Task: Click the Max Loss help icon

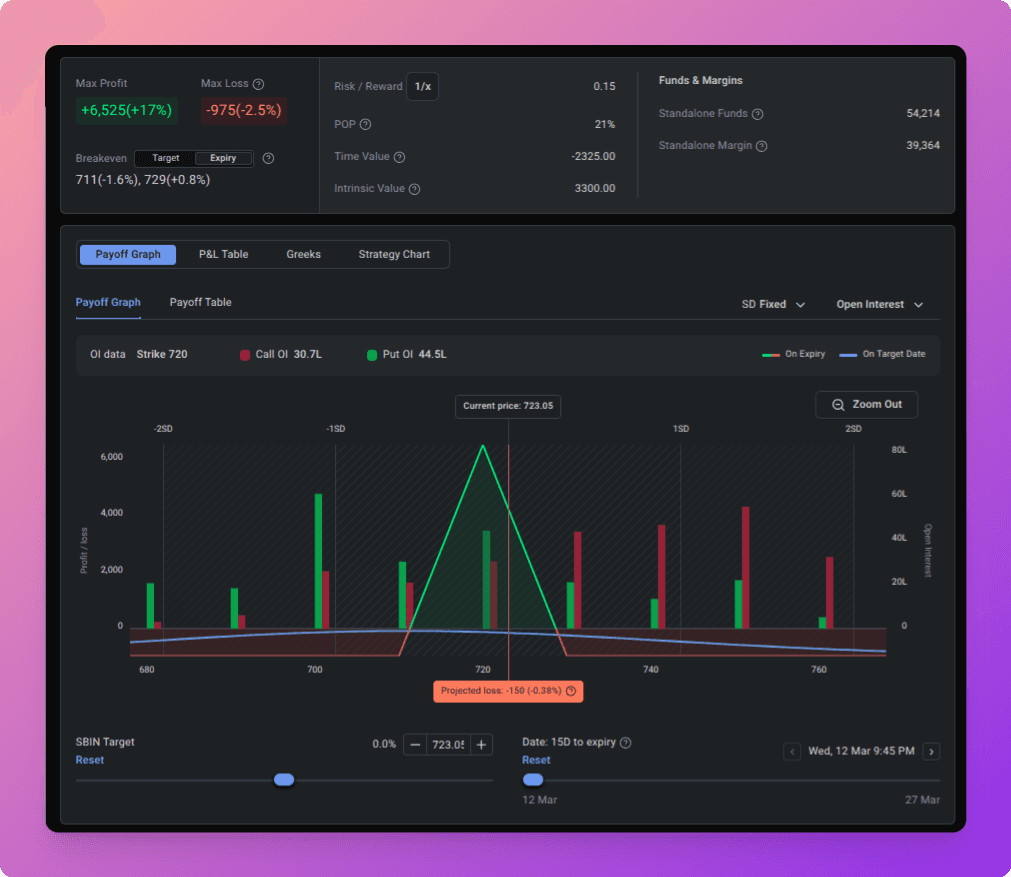Action: pos(259,84)
